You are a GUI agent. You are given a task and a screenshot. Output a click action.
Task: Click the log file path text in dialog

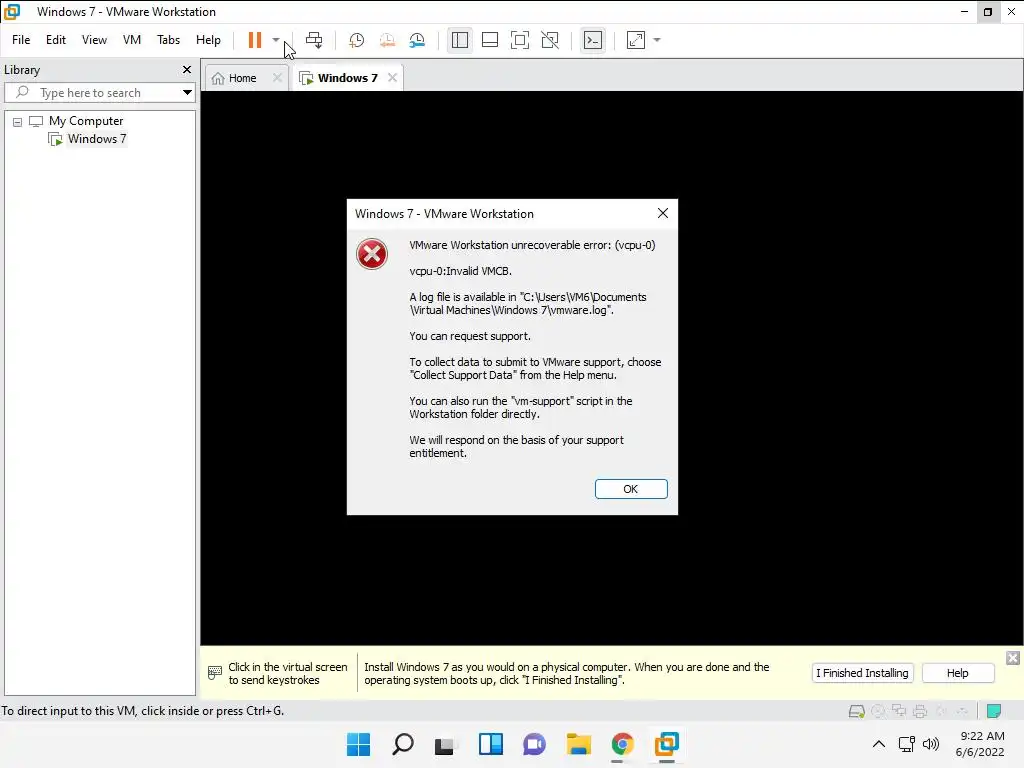(x=528, y=304)
